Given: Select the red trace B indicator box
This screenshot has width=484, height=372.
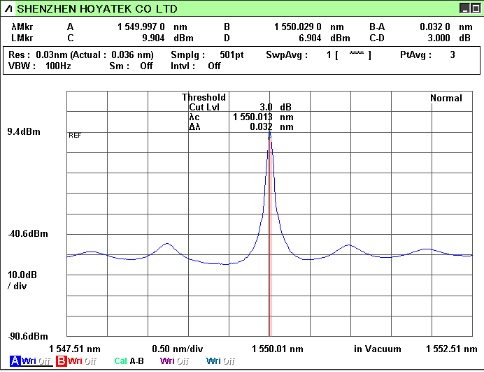Looking at the screenshot, I should tap(61, 361).
